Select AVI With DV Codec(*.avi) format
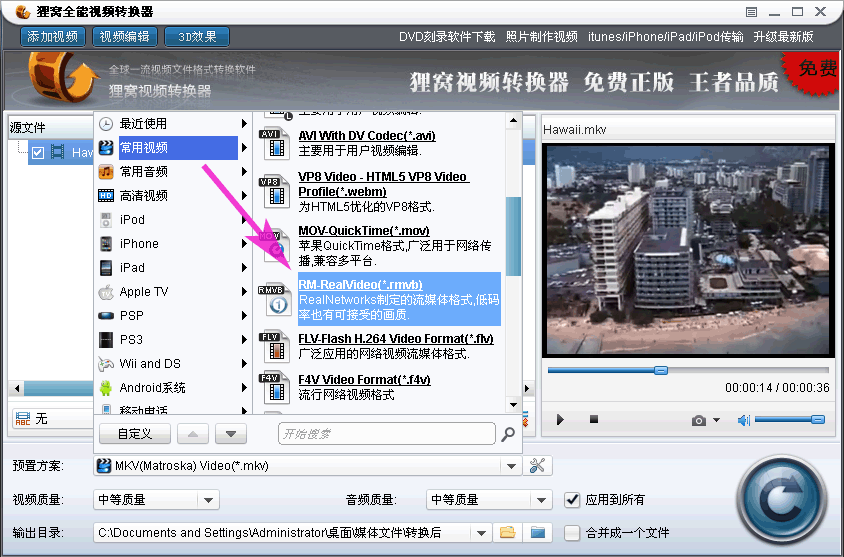 tap(367, 136)
